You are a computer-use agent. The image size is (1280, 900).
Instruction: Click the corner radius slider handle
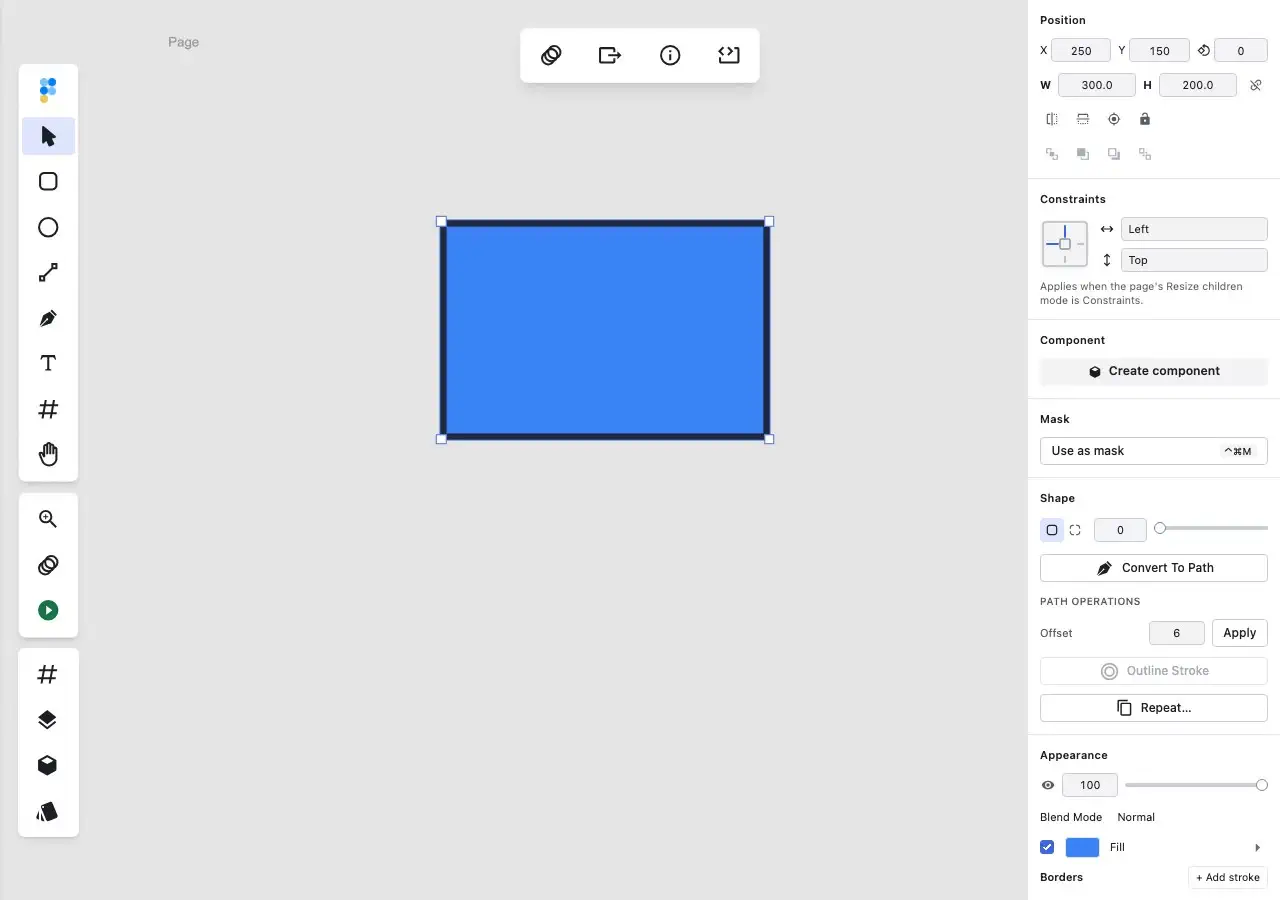tap(1160, 528)
